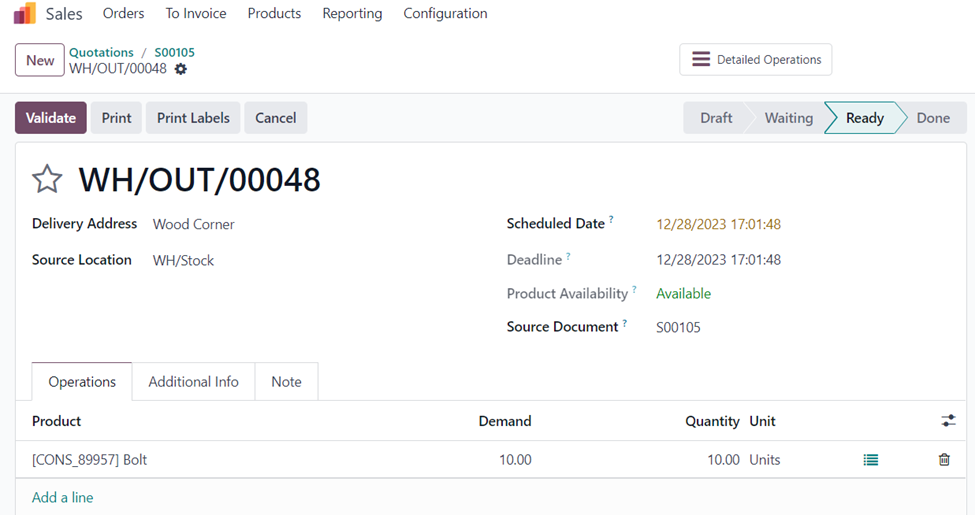Mark record as favorite with star icon
This screenshot has height=515, width=975.
[47, 180]
